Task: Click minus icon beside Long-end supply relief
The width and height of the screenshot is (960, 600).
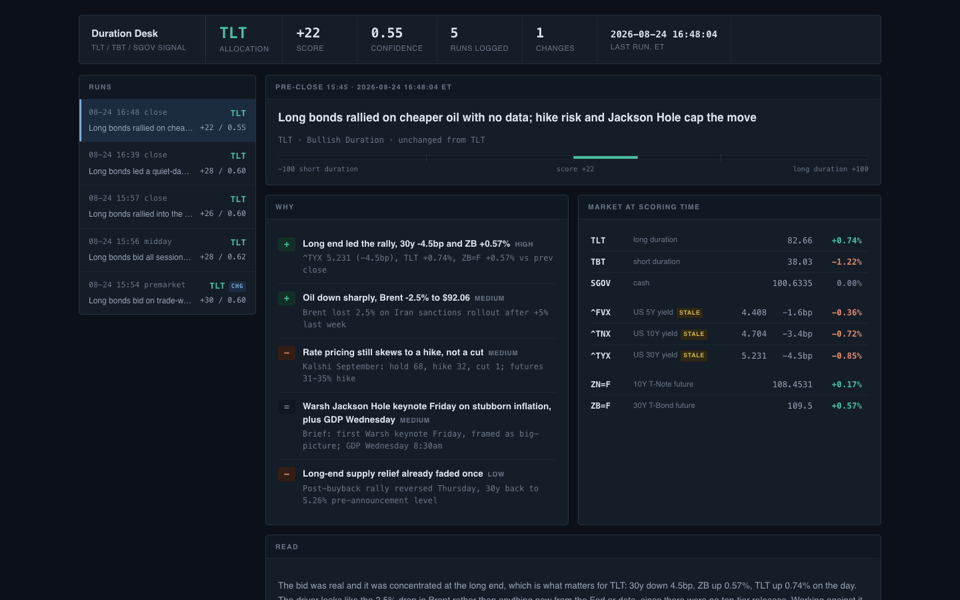Action: click(x=287, y=474)
